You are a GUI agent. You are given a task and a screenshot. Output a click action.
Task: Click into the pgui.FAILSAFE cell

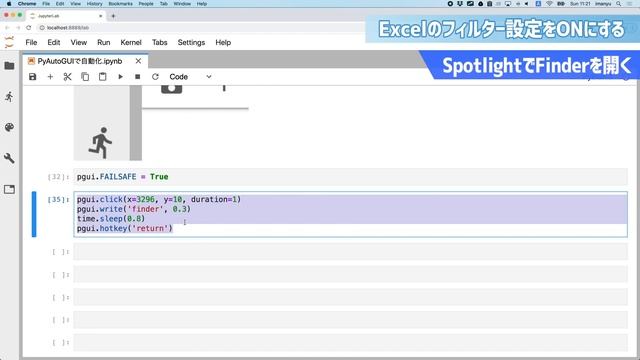click(350, 177)
